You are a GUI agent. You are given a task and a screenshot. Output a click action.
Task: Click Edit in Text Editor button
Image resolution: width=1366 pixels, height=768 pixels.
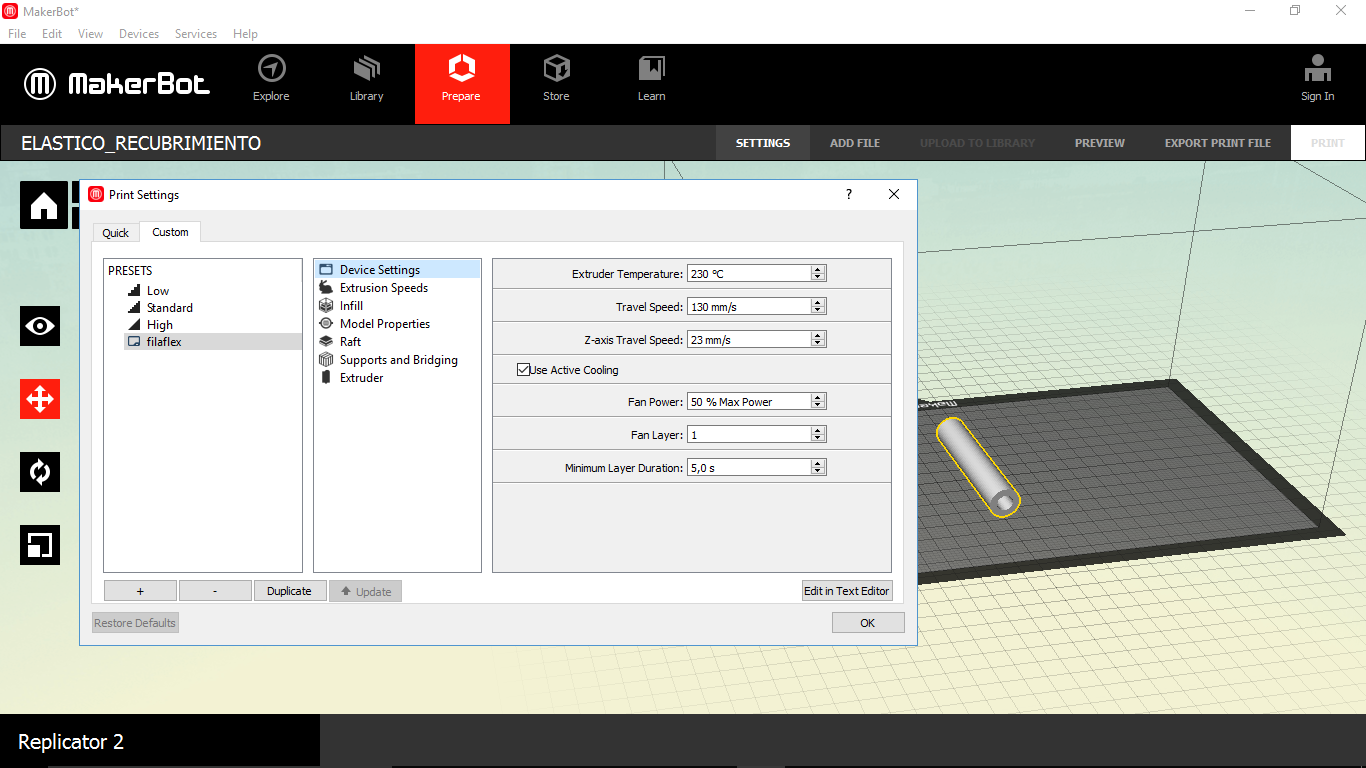pyautogui.click(x=847, y=591)
